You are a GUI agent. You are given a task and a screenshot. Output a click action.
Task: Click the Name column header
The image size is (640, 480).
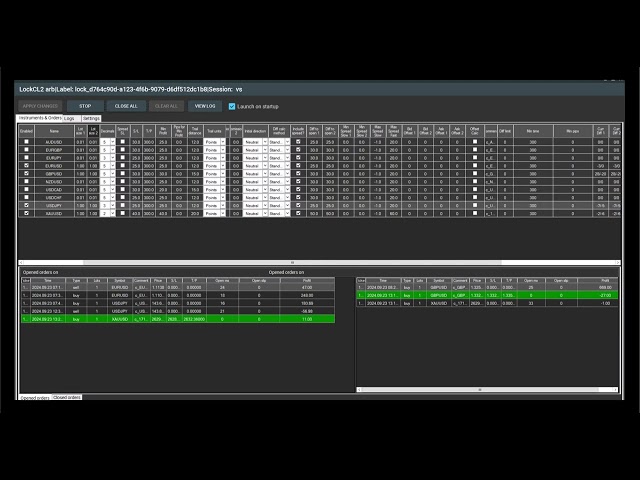click(x=54, y=131)
